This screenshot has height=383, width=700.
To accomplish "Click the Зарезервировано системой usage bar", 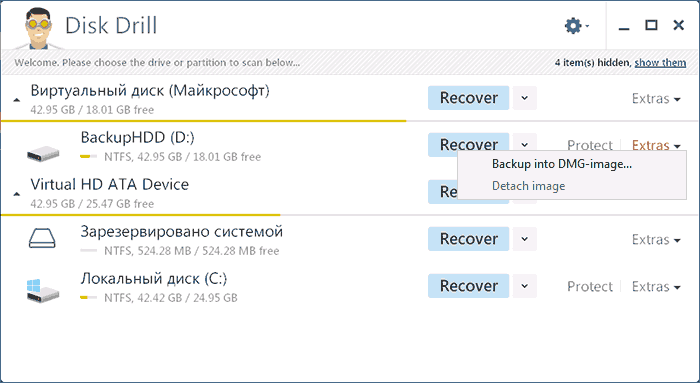I will click(x=88, y=250).
